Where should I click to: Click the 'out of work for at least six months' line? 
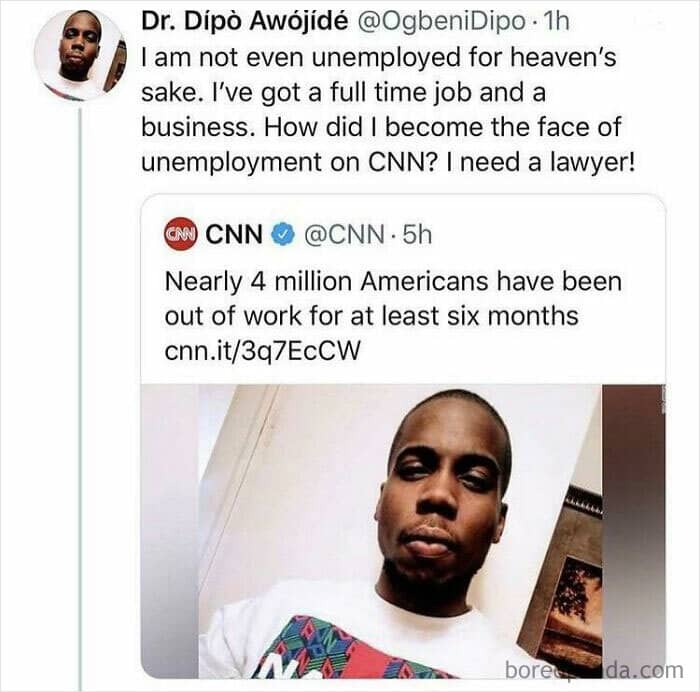(x=371, y=316)
